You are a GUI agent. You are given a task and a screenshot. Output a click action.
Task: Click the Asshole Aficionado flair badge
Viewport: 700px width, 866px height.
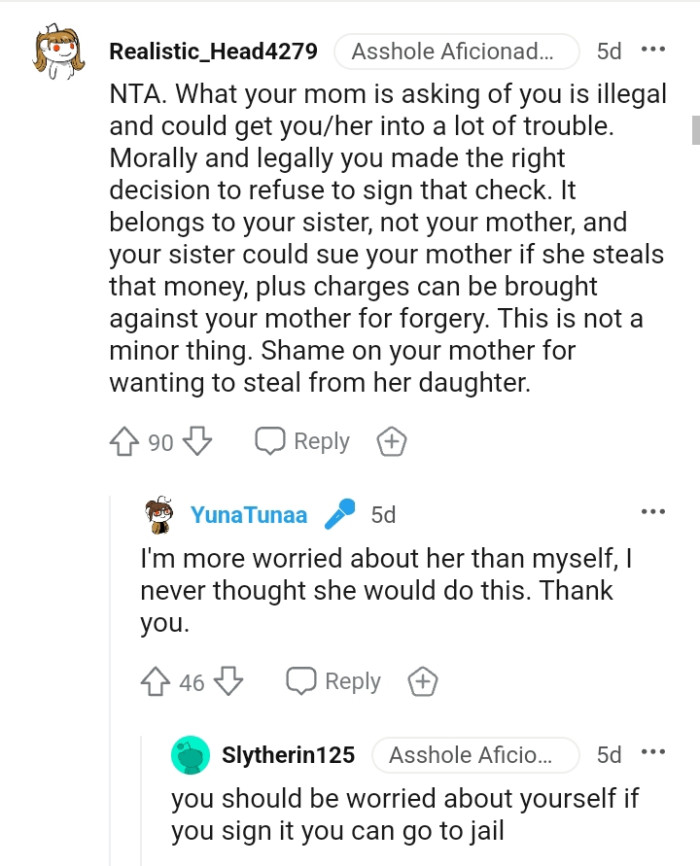pyautogui.click(x=457, y=50)
